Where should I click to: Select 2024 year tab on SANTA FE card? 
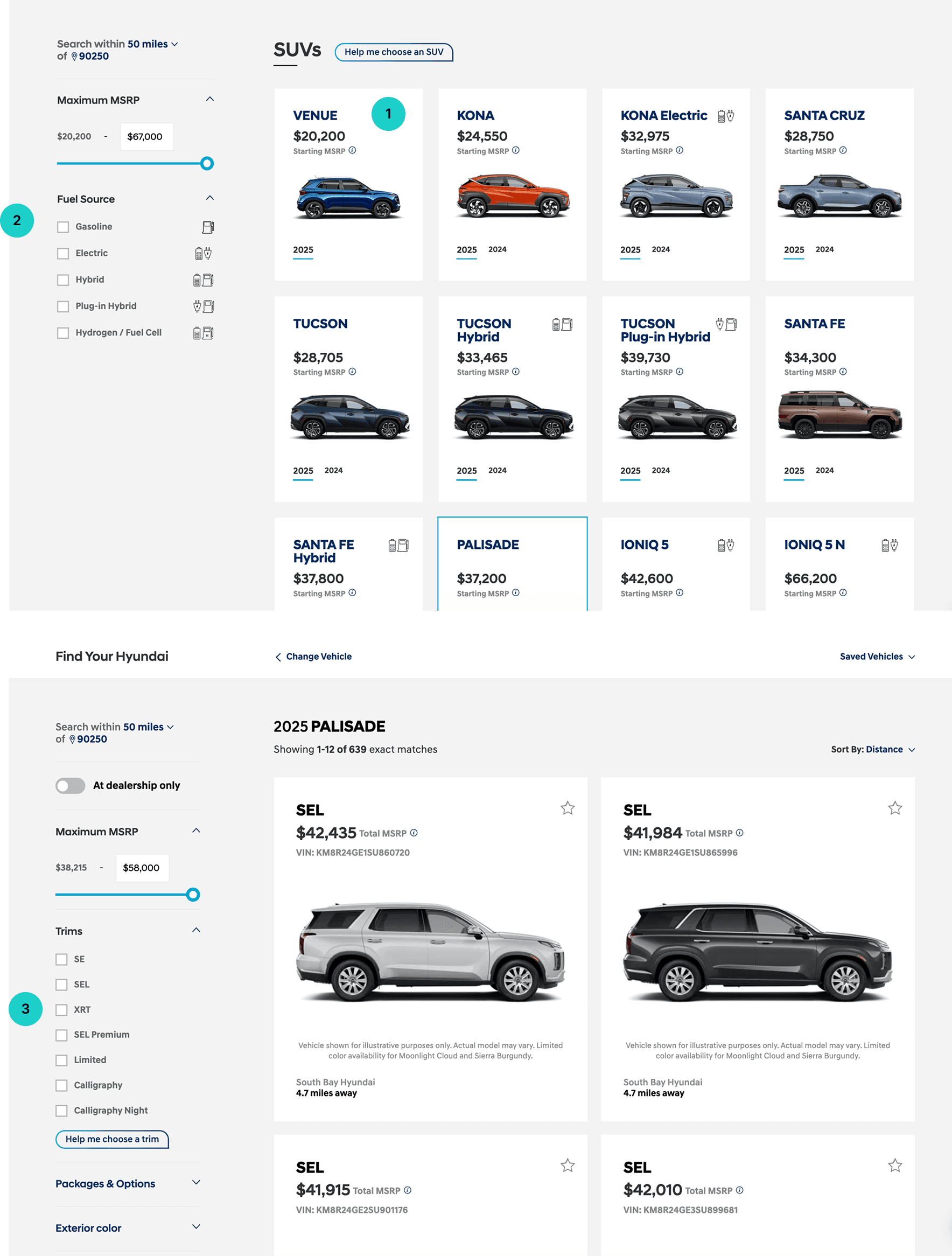click(825, 470)
